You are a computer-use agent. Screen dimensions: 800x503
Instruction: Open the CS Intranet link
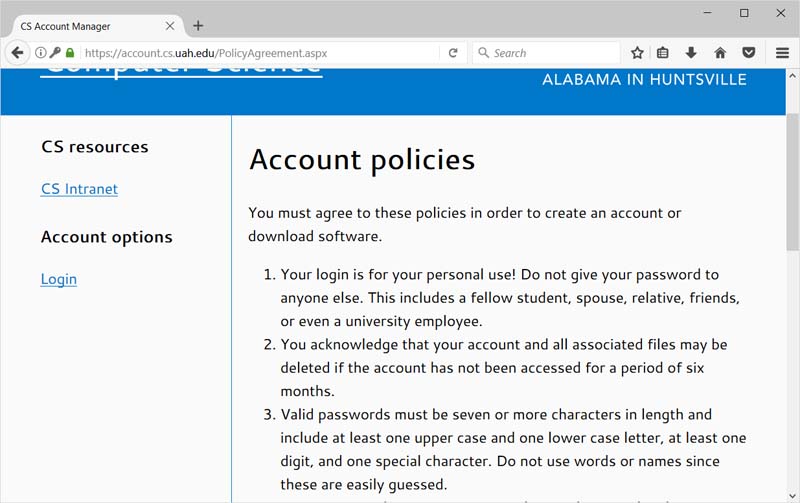tap(79, 189)
